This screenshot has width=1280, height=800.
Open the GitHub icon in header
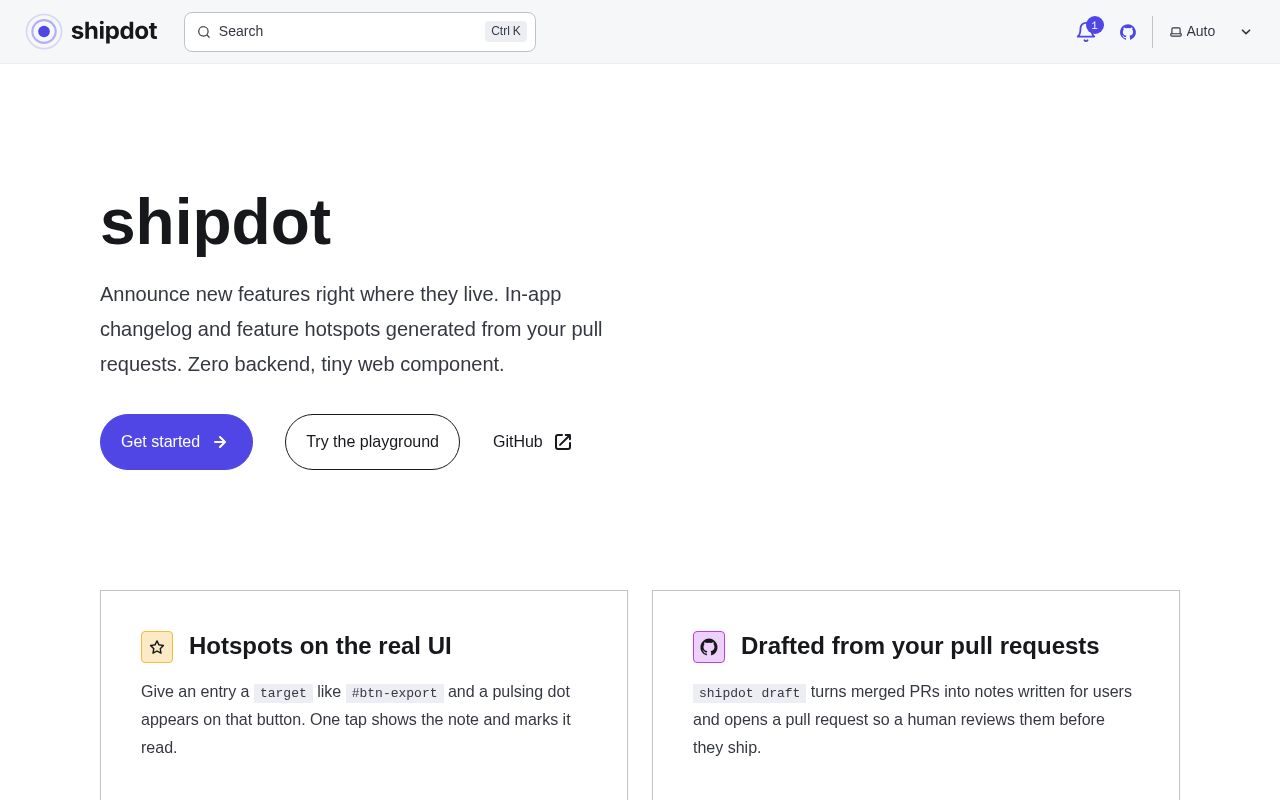click(x=1128, y=32)
